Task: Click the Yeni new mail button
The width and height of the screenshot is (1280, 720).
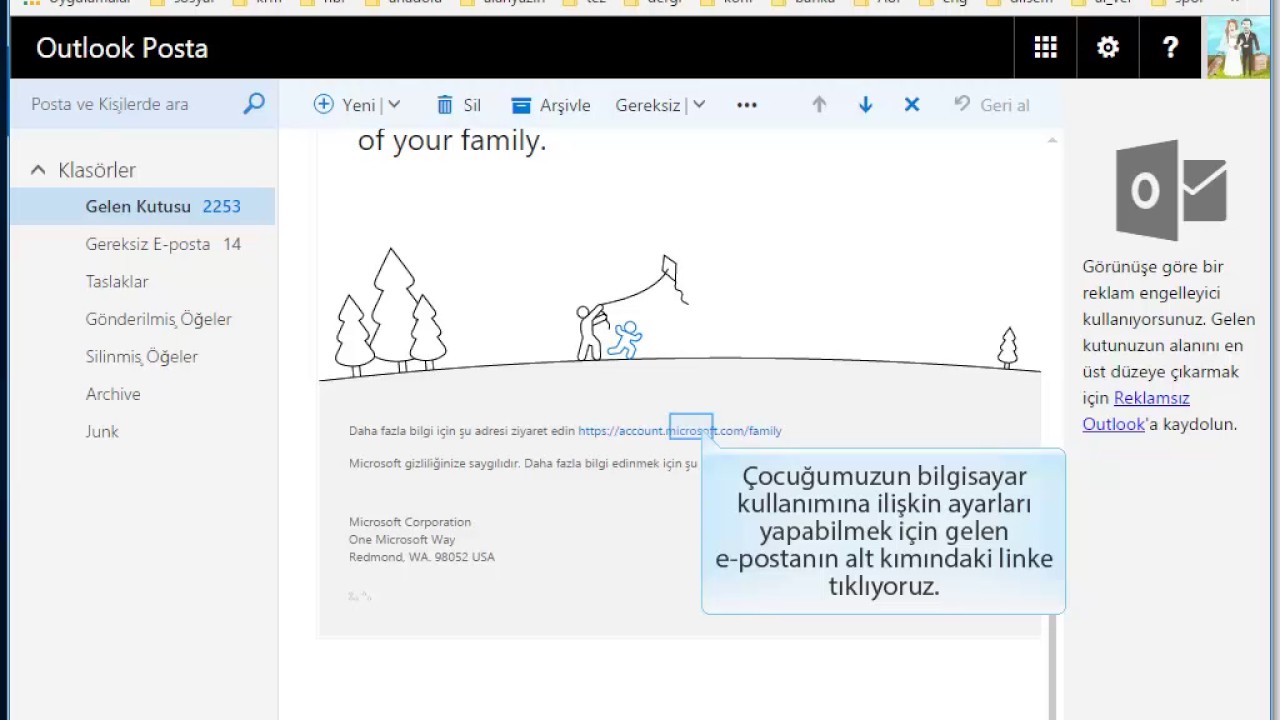Action: click(x=345, y=105)
